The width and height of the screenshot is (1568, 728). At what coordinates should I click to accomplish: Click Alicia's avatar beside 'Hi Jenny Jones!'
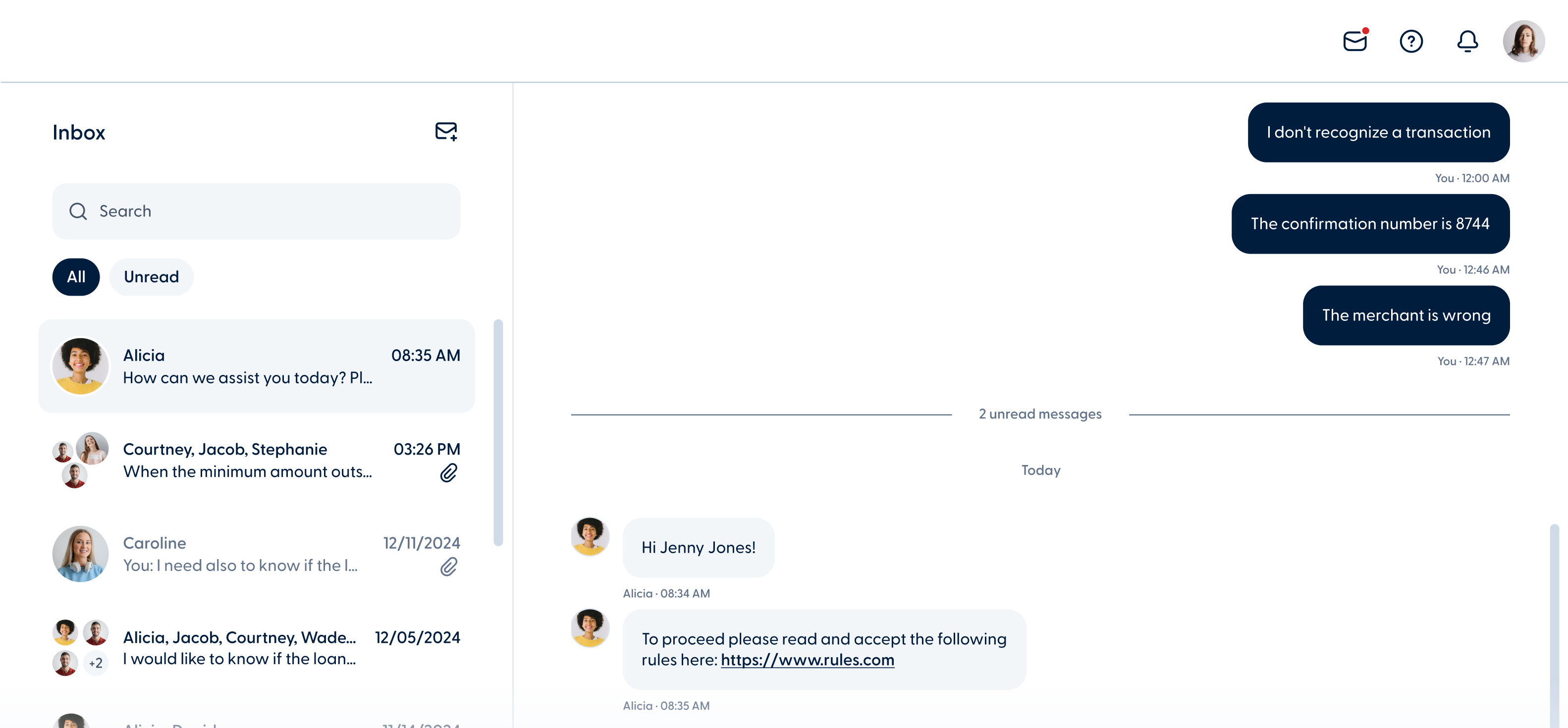(590, 536)
